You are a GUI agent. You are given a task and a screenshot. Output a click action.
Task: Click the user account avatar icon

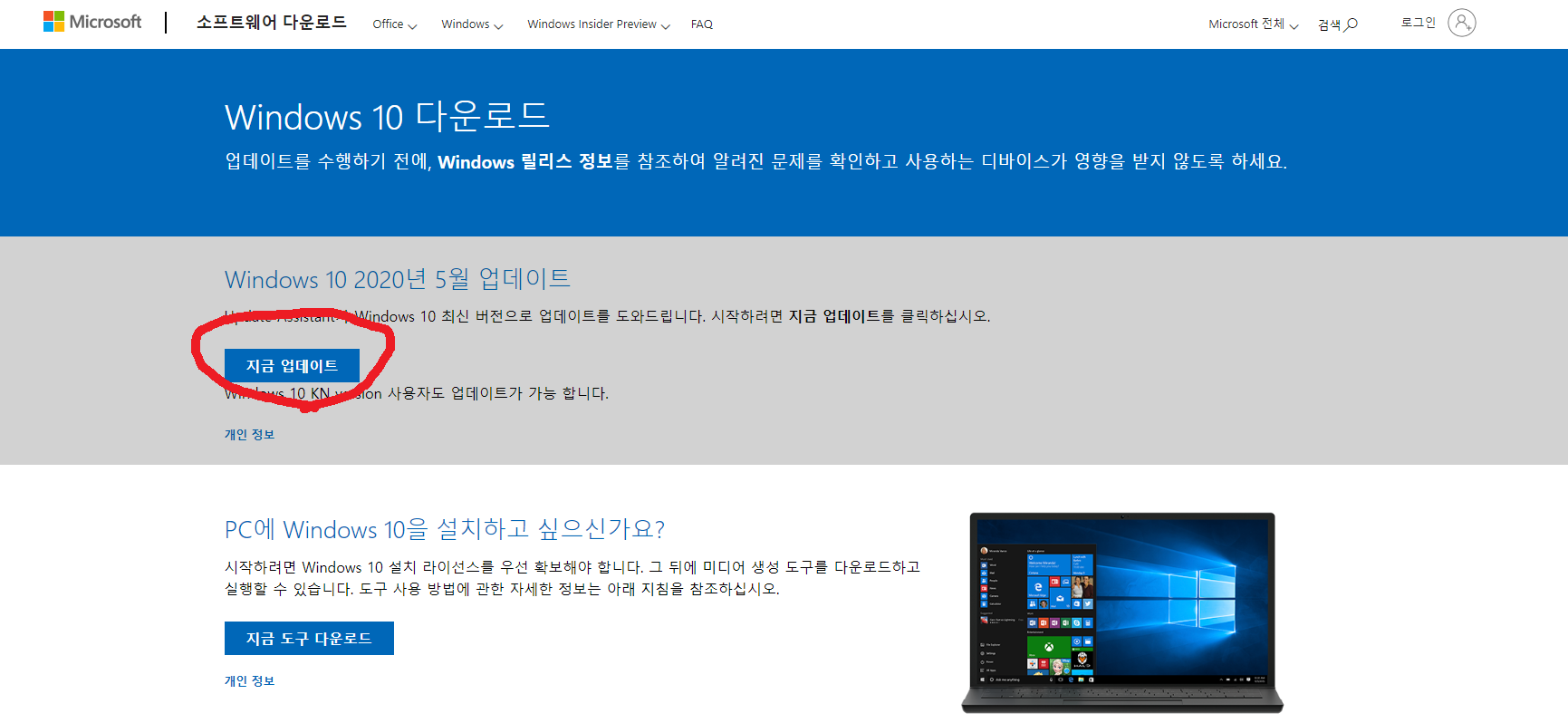pos(1461,23)
